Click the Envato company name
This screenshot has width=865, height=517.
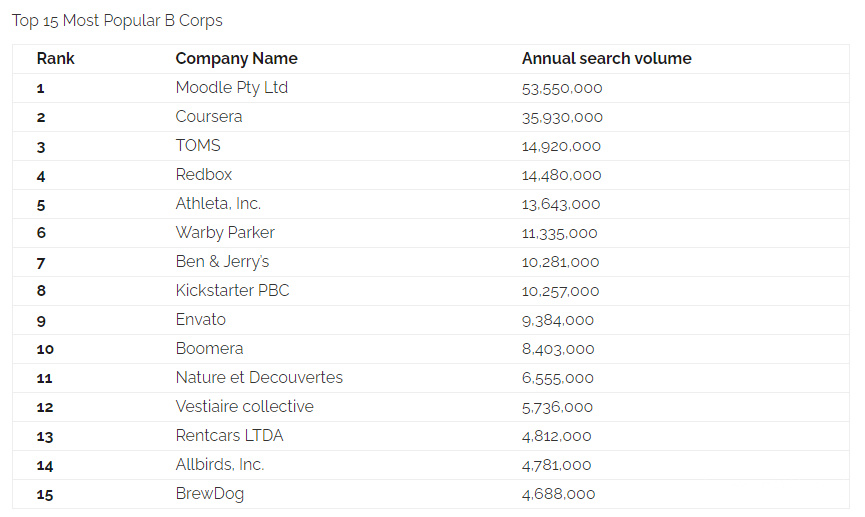click(x=201, y=319)
